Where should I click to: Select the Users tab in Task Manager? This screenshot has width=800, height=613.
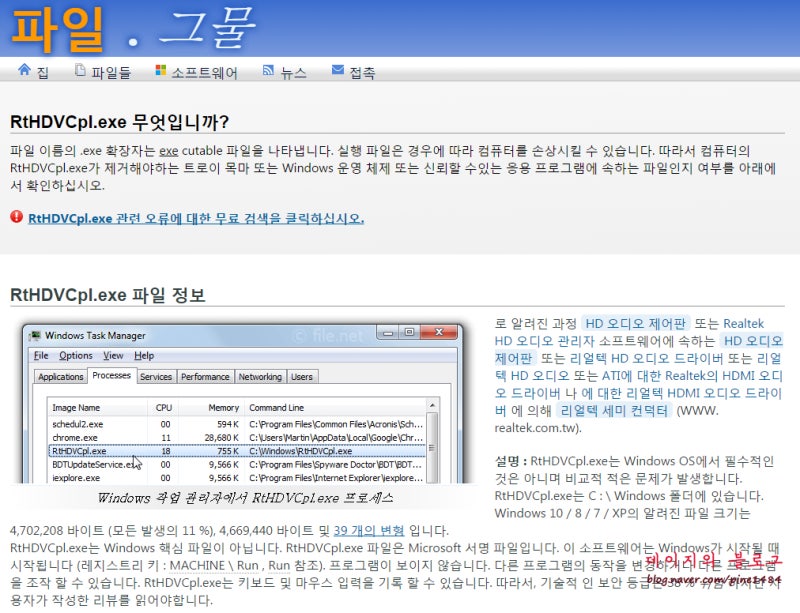tap(303, 377)
